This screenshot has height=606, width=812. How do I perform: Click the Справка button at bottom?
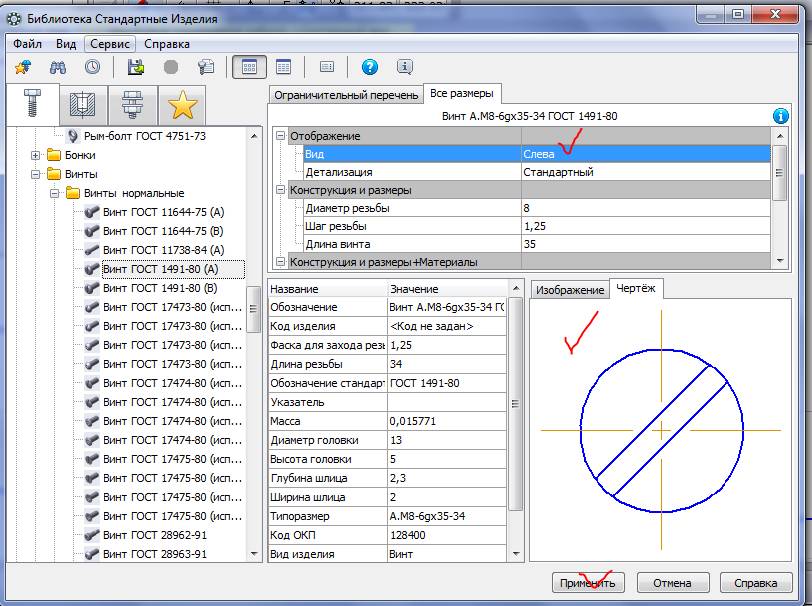pos(756,583)
